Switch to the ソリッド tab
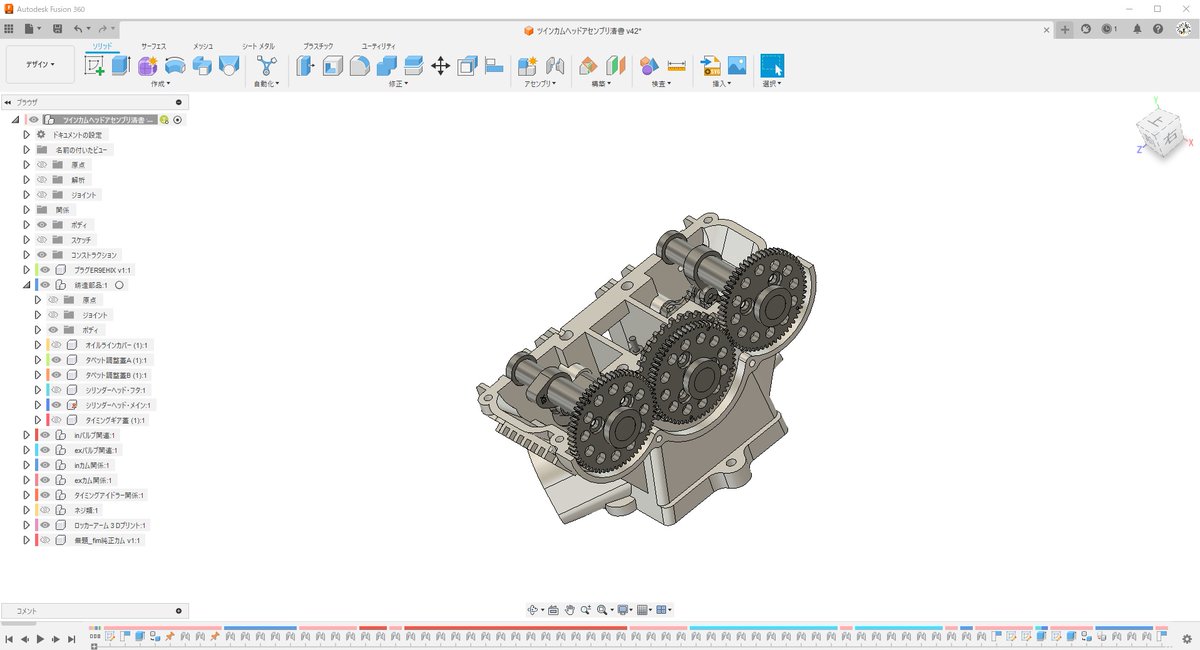The image size is (1200, 650). tap(103, 46)
